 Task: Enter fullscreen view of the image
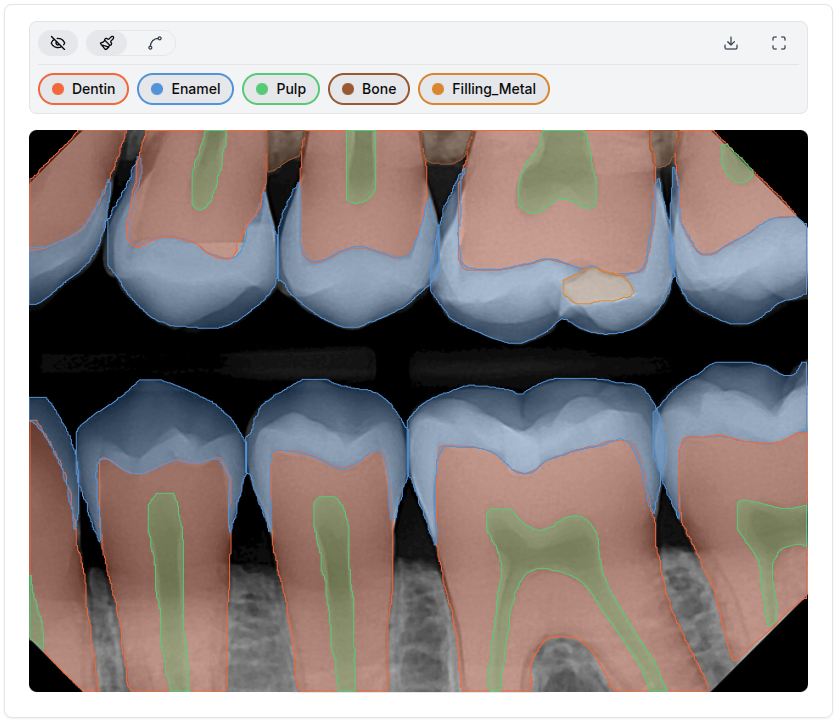[x=779, y=43]
